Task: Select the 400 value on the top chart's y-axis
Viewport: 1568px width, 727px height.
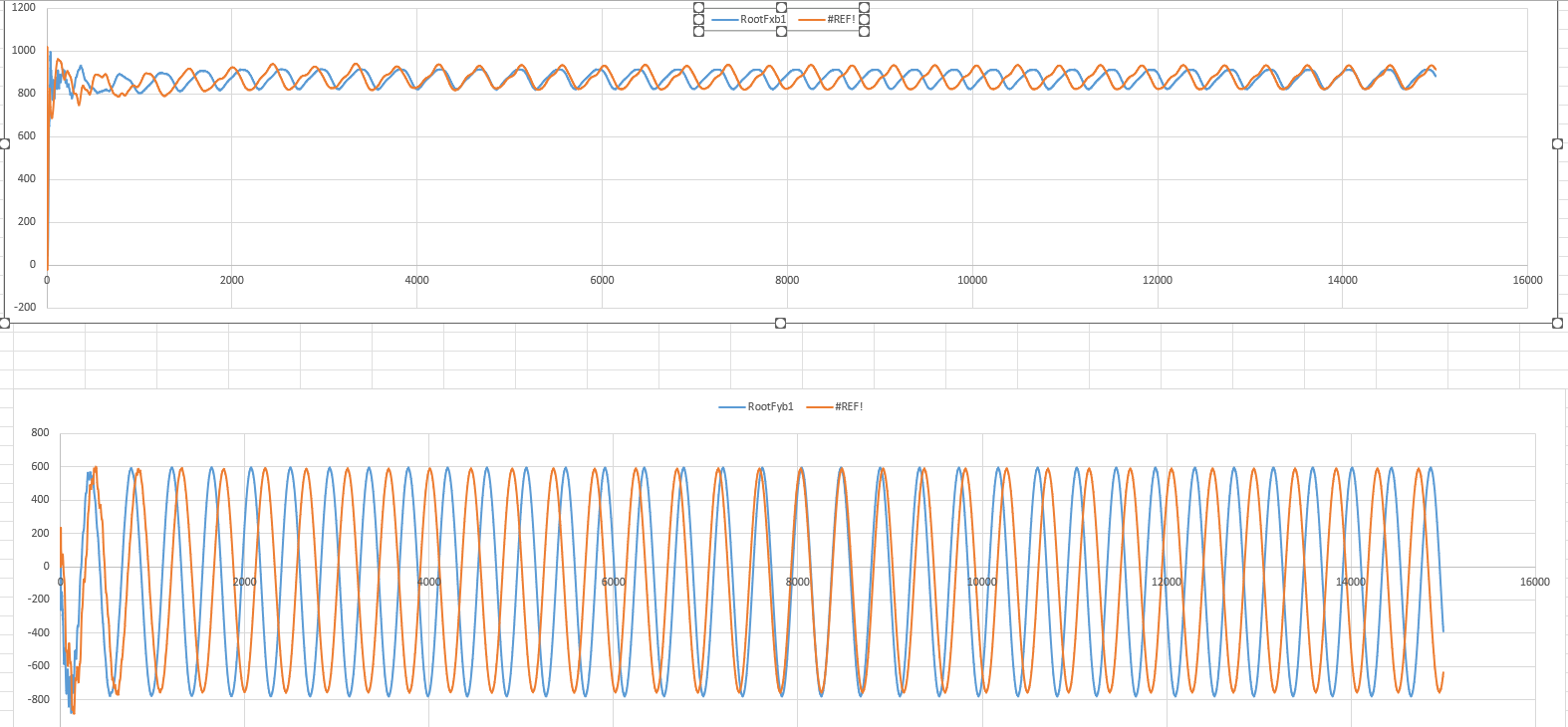Action: click(27, 178)
